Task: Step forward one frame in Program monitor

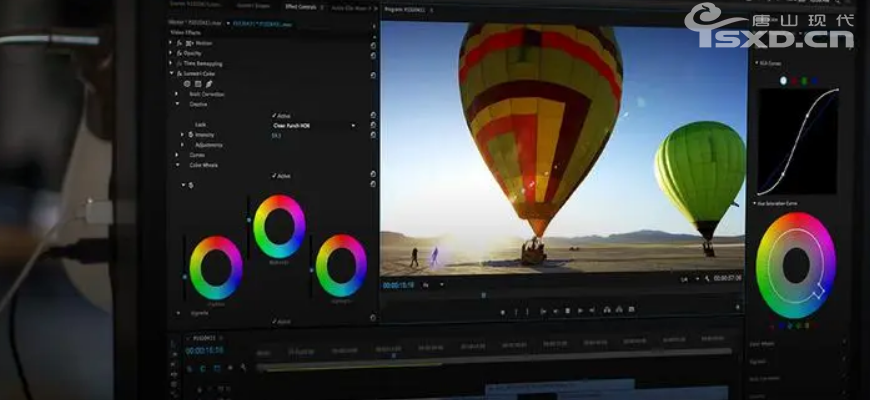Action: click(580, 311)
